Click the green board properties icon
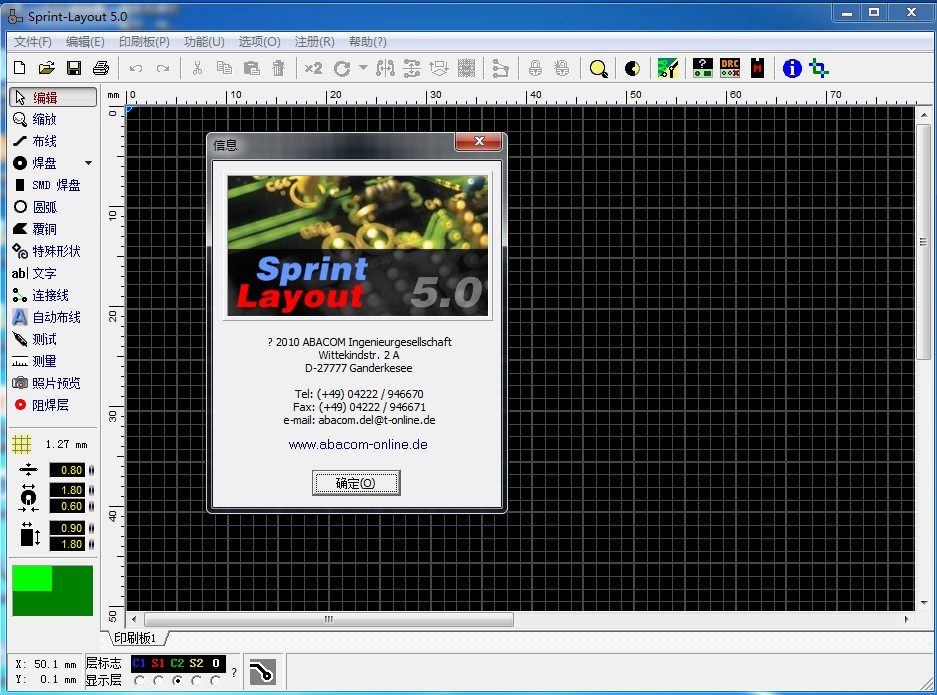Screen dimensions: 937x695 click(667, 68)
